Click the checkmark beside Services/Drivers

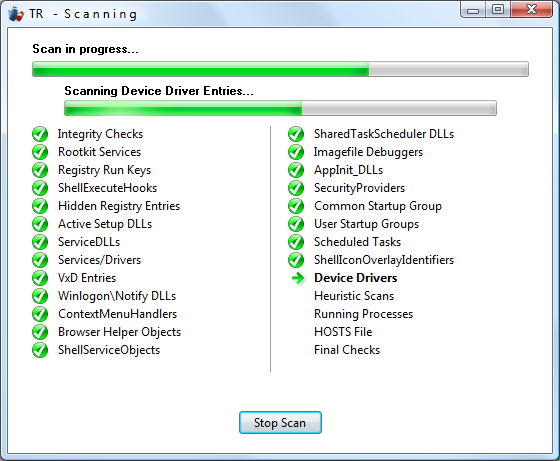click(x=40, y=260)
